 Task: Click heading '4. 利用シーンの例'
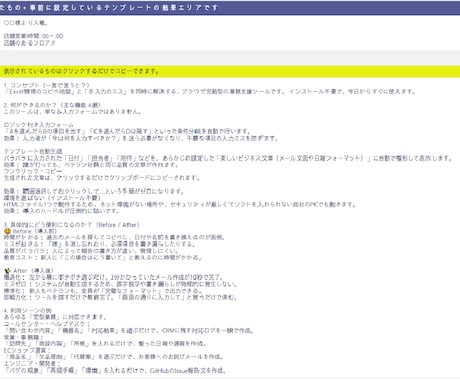coord(28,311)
